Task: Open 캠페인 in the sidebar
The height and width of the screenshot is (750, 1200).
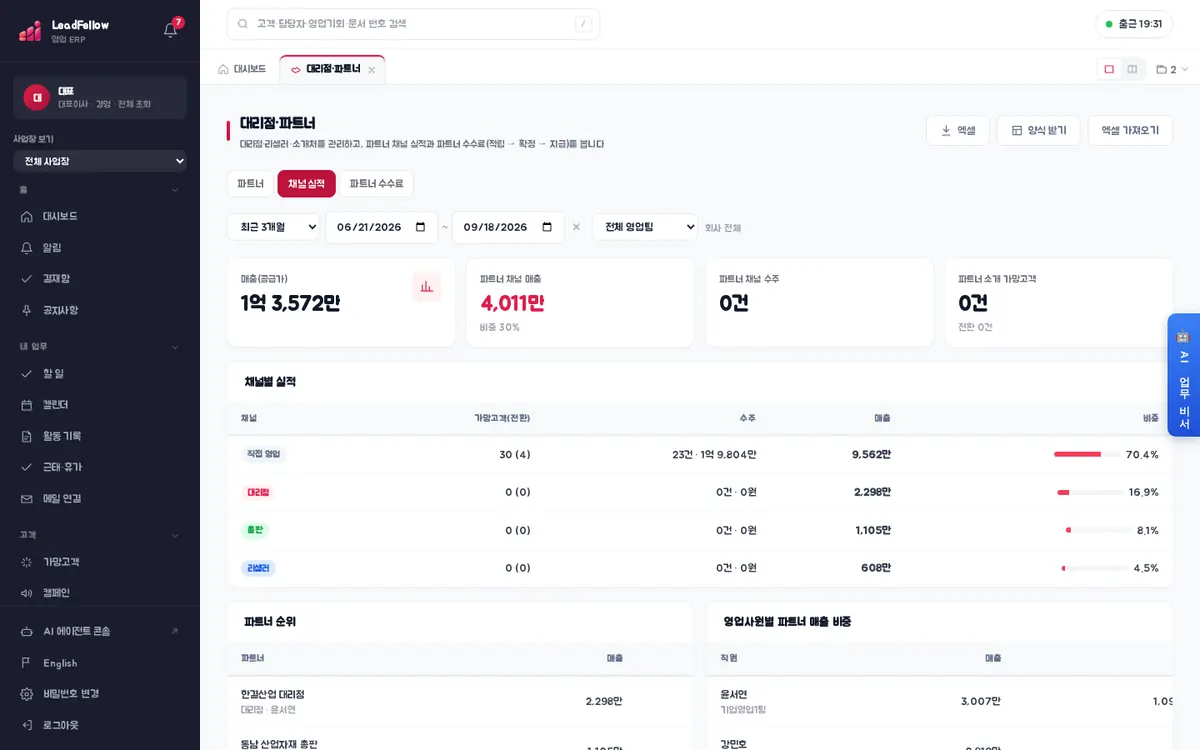Action: click(100, 593)
